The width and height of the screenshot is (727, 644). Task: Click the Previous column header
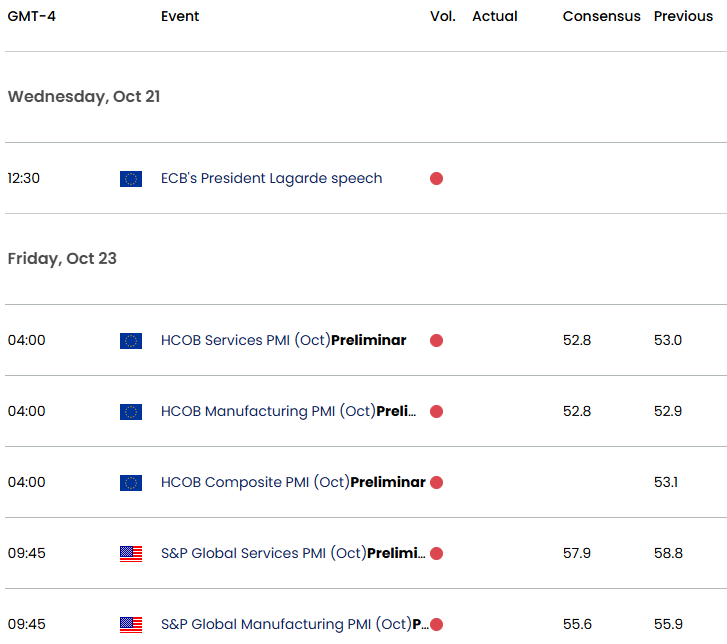coord(683,16)
